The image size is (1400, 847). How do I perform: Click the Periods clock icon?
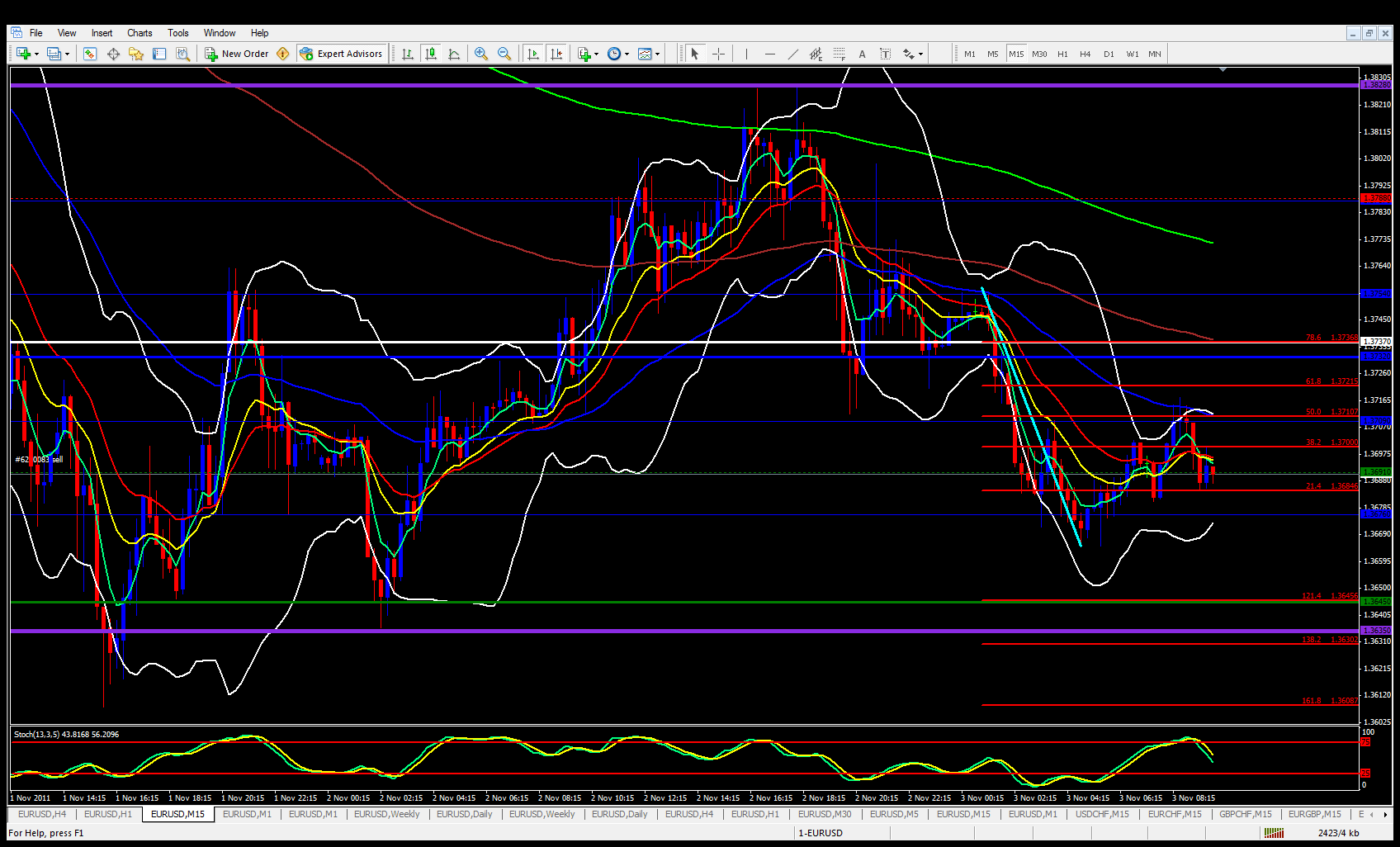coord(614,54)
